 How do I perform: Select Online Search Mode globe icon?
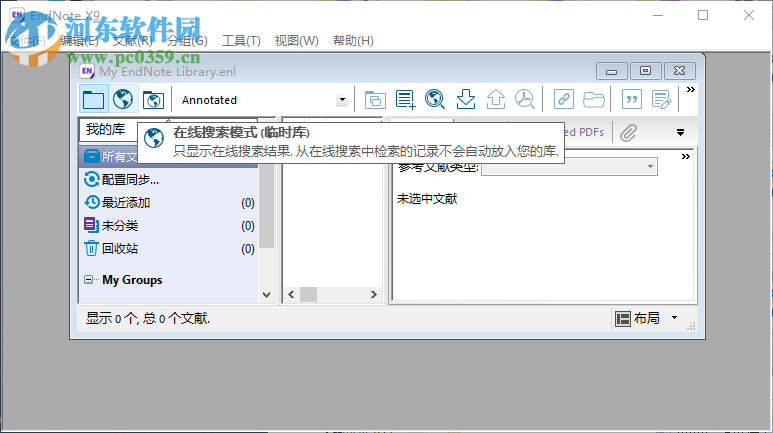pos(123,100)
